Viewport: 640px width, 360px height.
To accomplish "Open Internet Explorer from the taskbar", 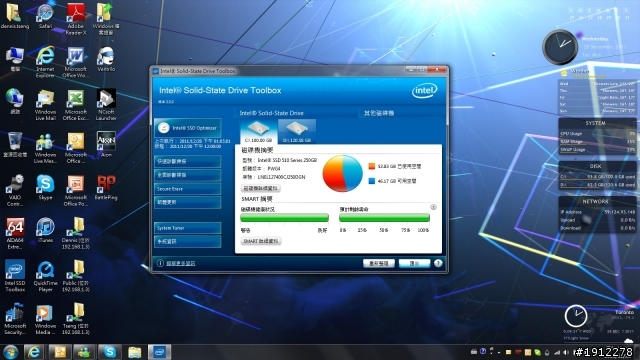I will click(34, 352).
